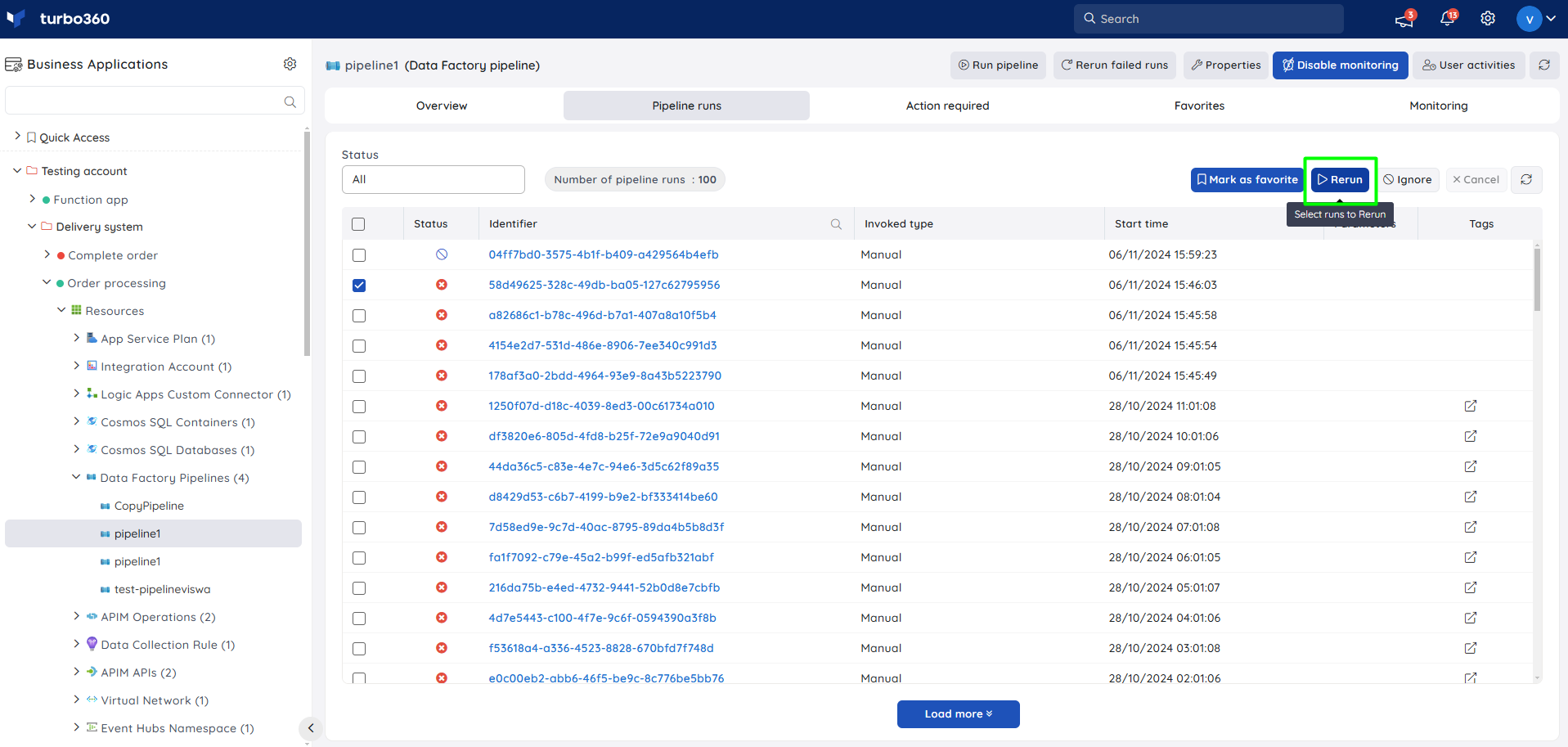The height and width of the screenshot is (747, 1568).
Task: Select run df3820e6-805d-4fd8-b25f-72e9a9040d91 checkbox
Action: [359, 437]
